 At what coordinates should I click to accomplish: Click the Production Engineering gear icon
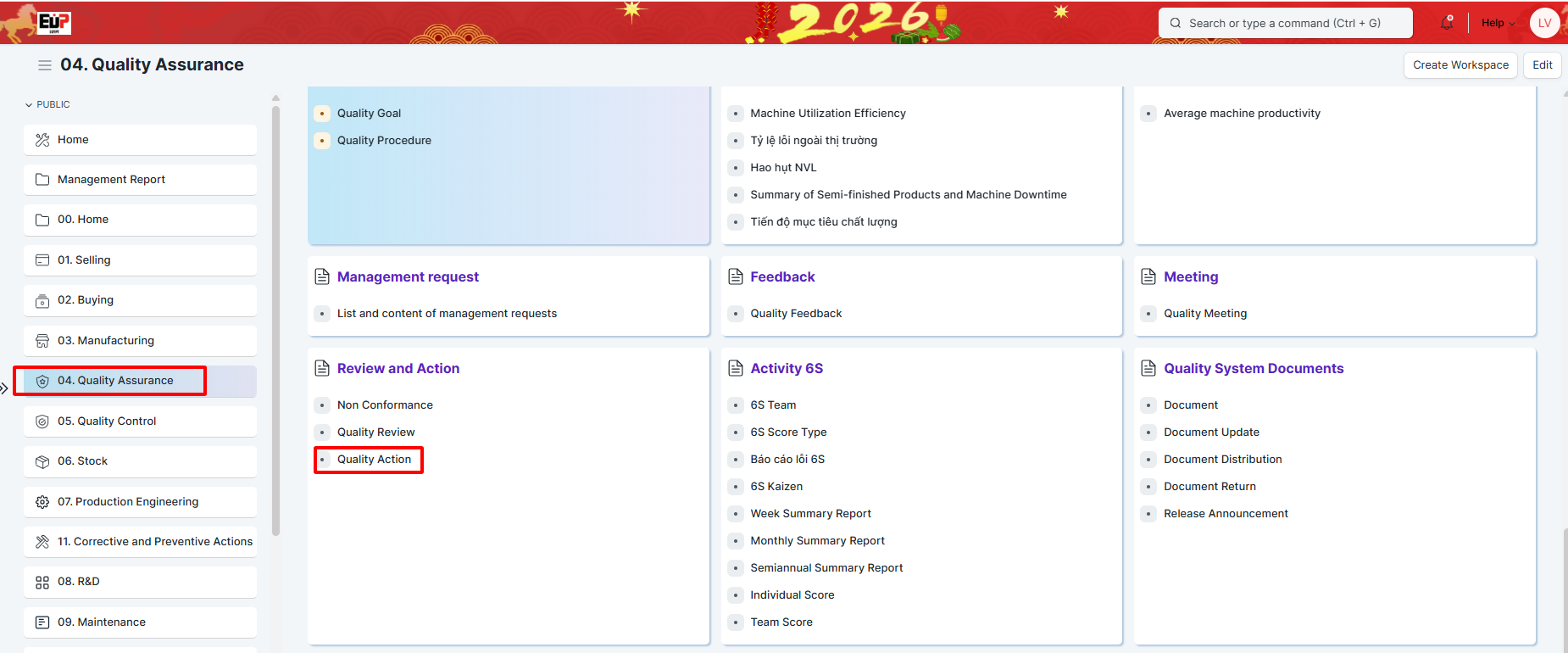[x=42, y=502]
